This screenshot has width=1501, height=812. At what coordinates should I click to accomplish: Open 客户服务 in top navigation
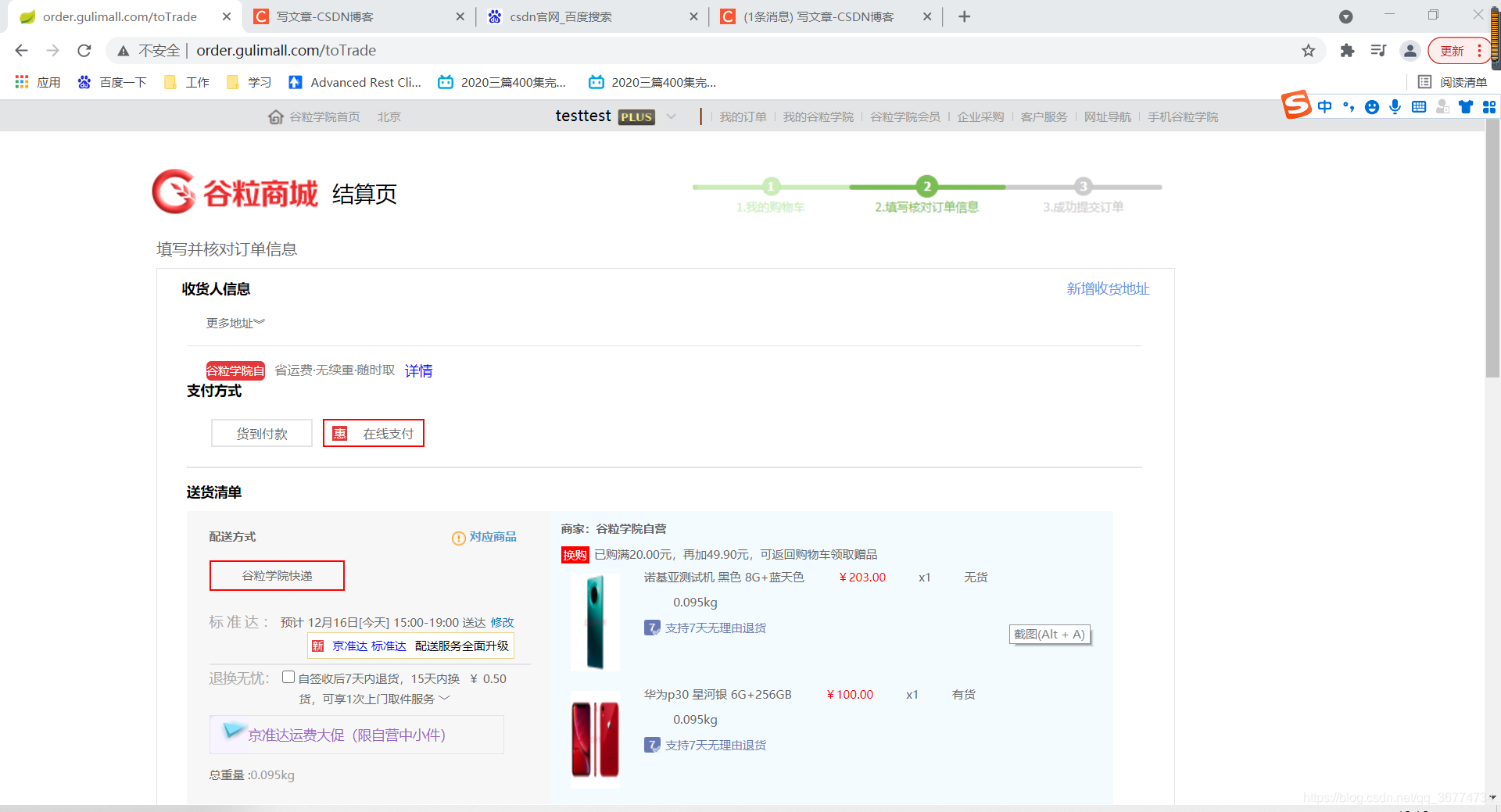point(1044,116)
